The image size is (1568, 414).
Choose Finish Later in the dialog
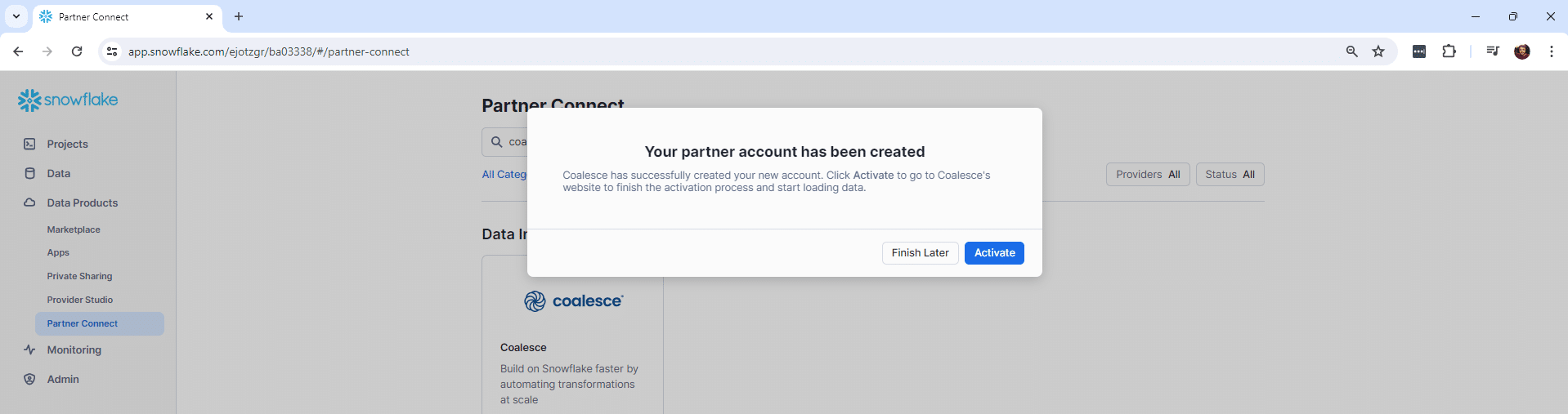[920, 253]
